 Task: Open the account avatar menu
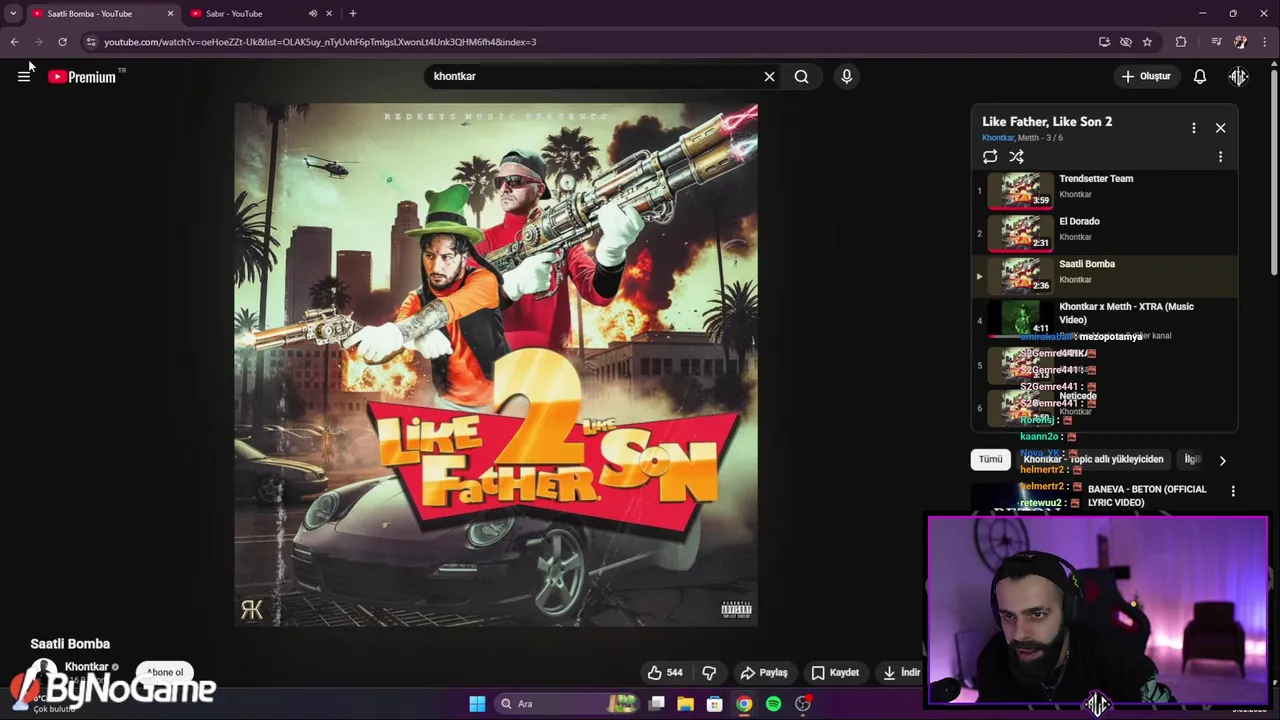tap(1238, 76)
